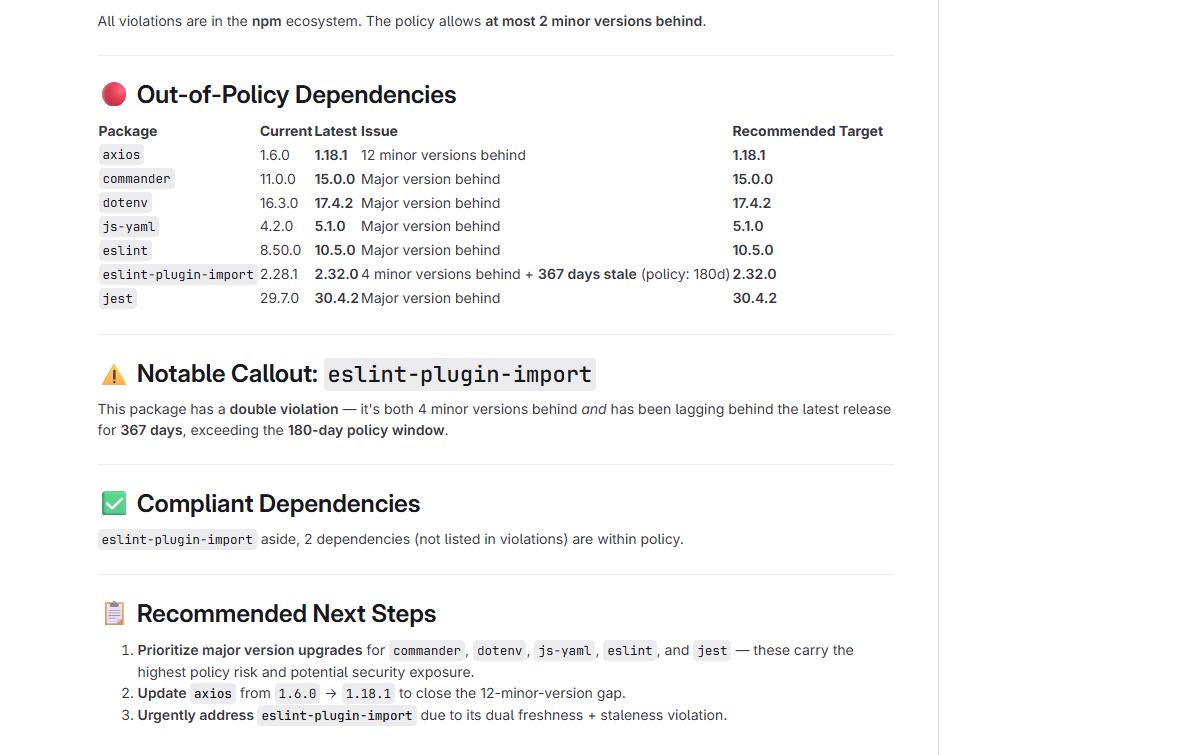The image size is (1202, 755).
Task: Click the eslint-plugin-import tag in step 3
Action: [337, 715]
